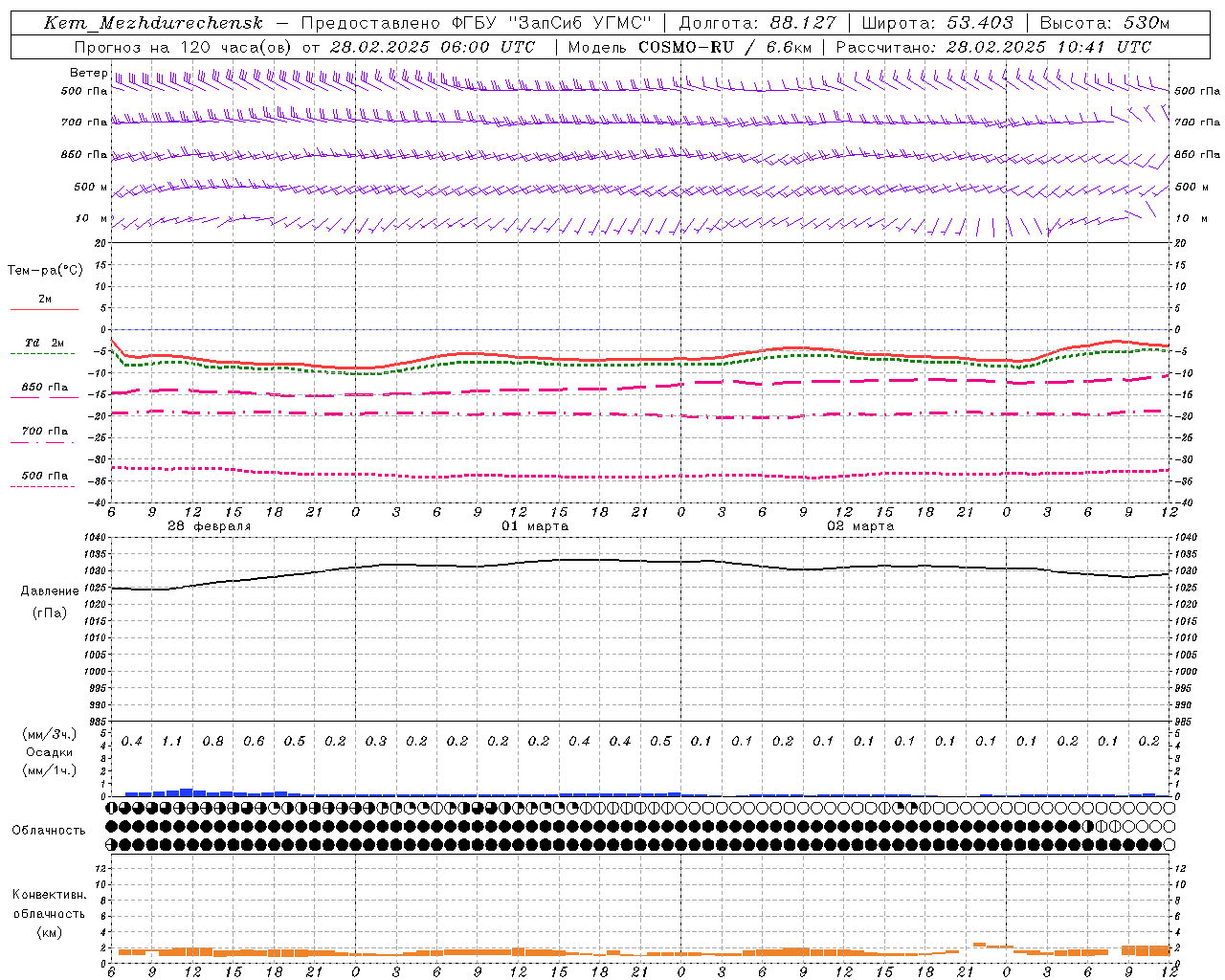Click the forecast start 28.02.2025 06:00 UTC
Image resolution: width=1225 pixels, height=980 pixels.
[x=433, y=47]
